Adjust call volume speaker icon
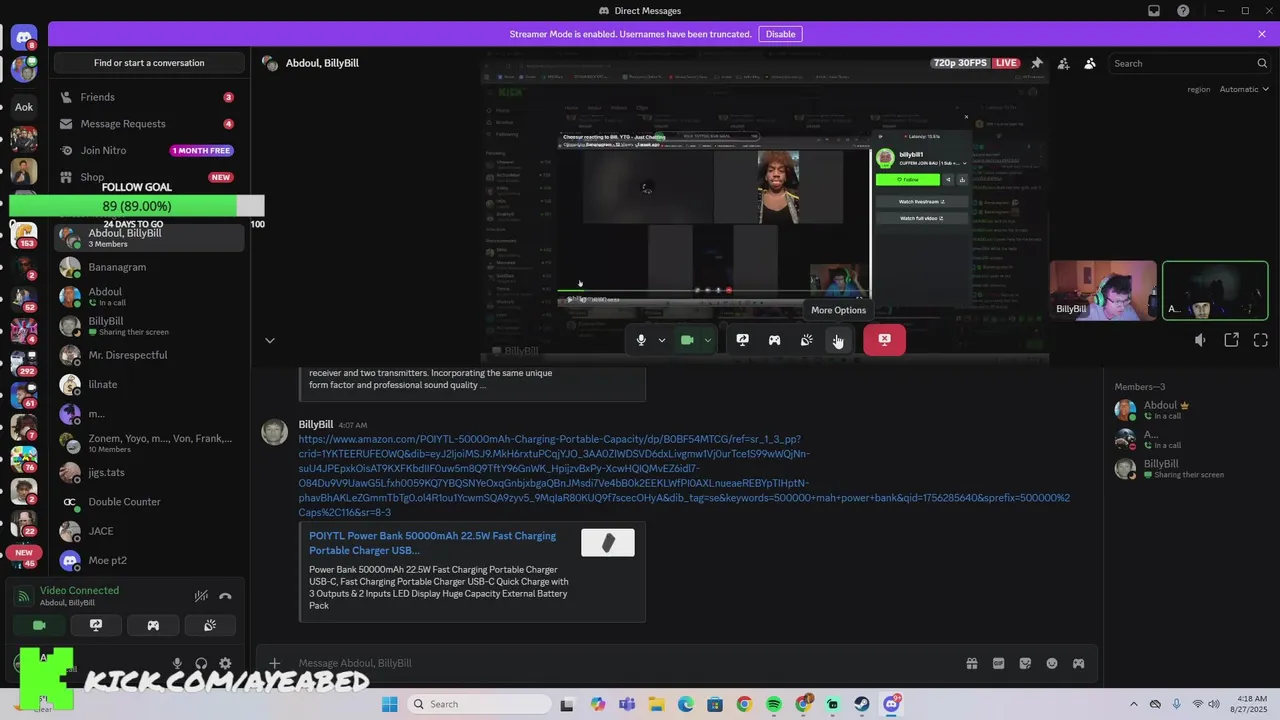Viewport: 1280px width, 720px height. (x=1200, y=340)
